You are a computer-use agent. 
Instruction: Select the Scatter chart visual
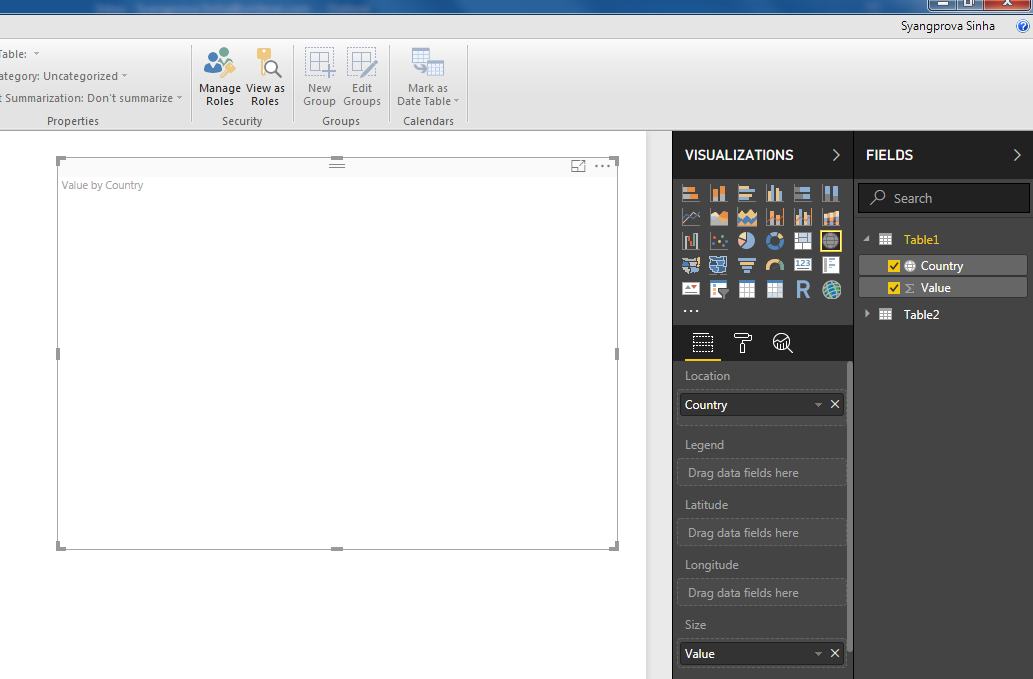point(718,241)
